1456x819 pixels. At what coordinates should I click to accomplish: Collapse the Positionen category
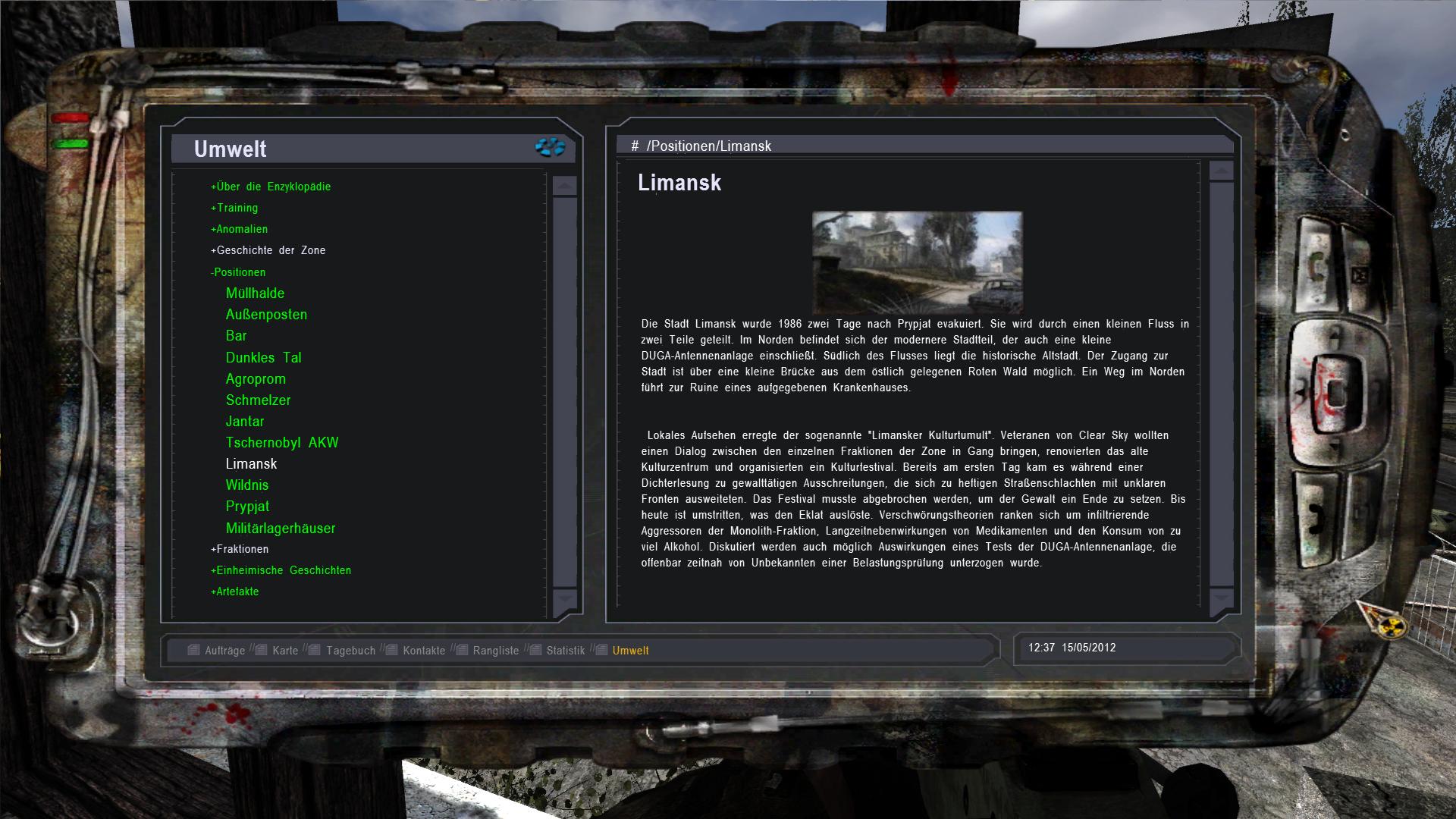click(238, 272)
